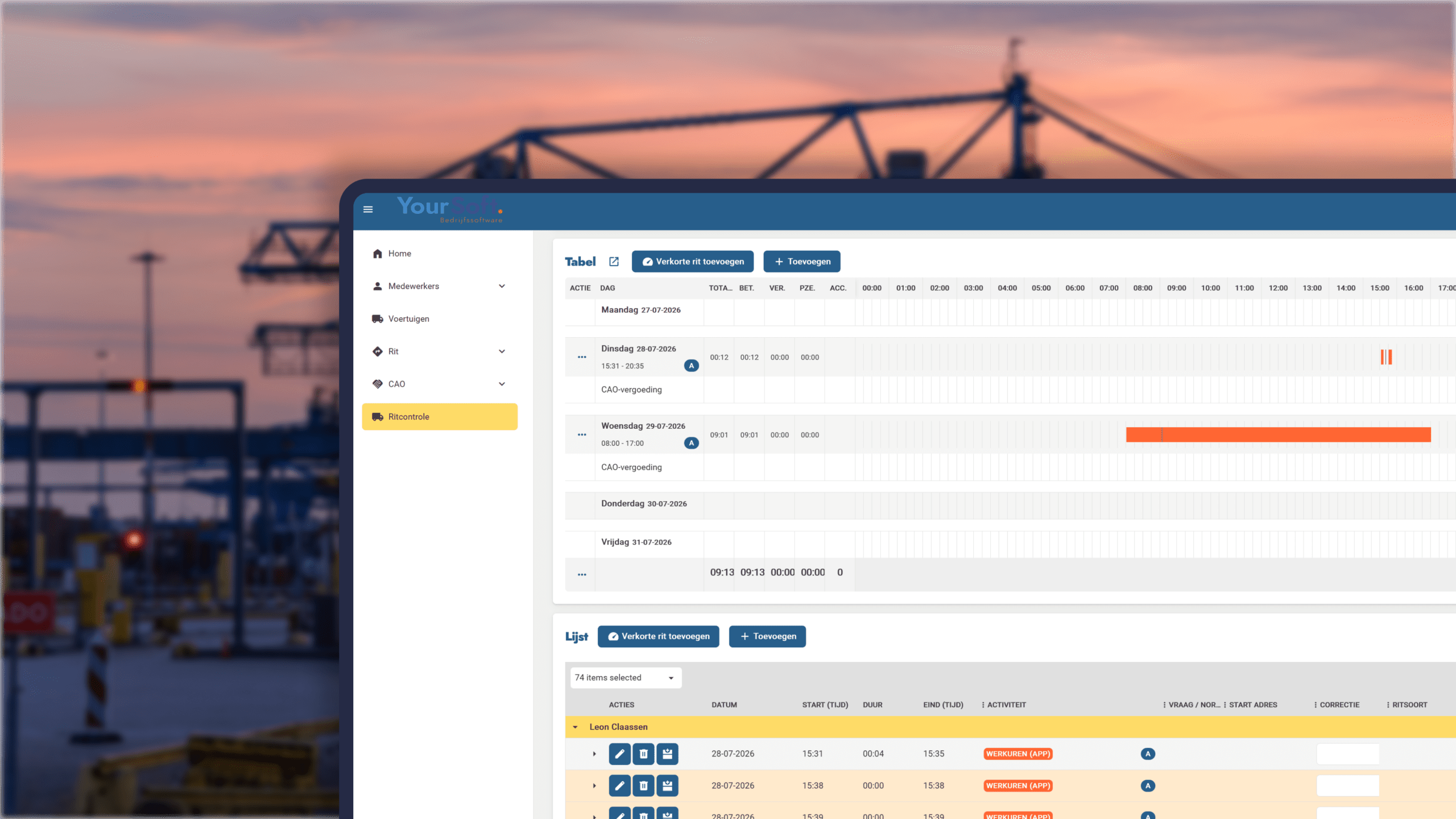1456x819 pixels.
Task: Open Medewerkers in the sidebar
Action: coord(440,286)
